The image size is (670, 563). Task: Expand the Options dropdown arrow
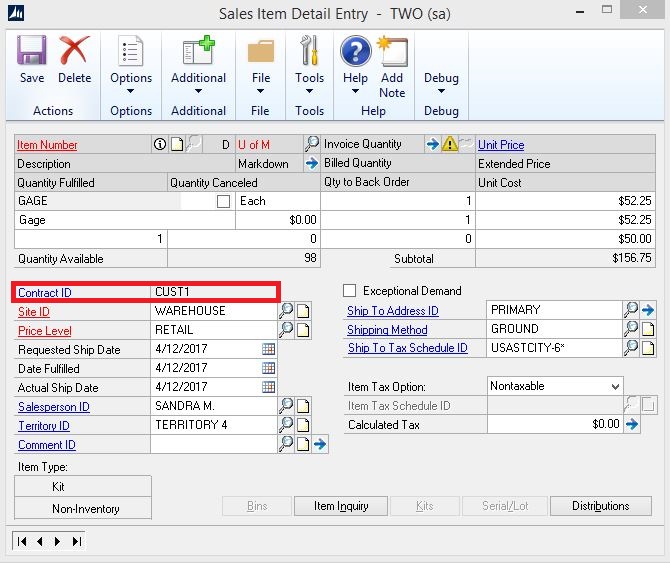[x=130, y=91]
